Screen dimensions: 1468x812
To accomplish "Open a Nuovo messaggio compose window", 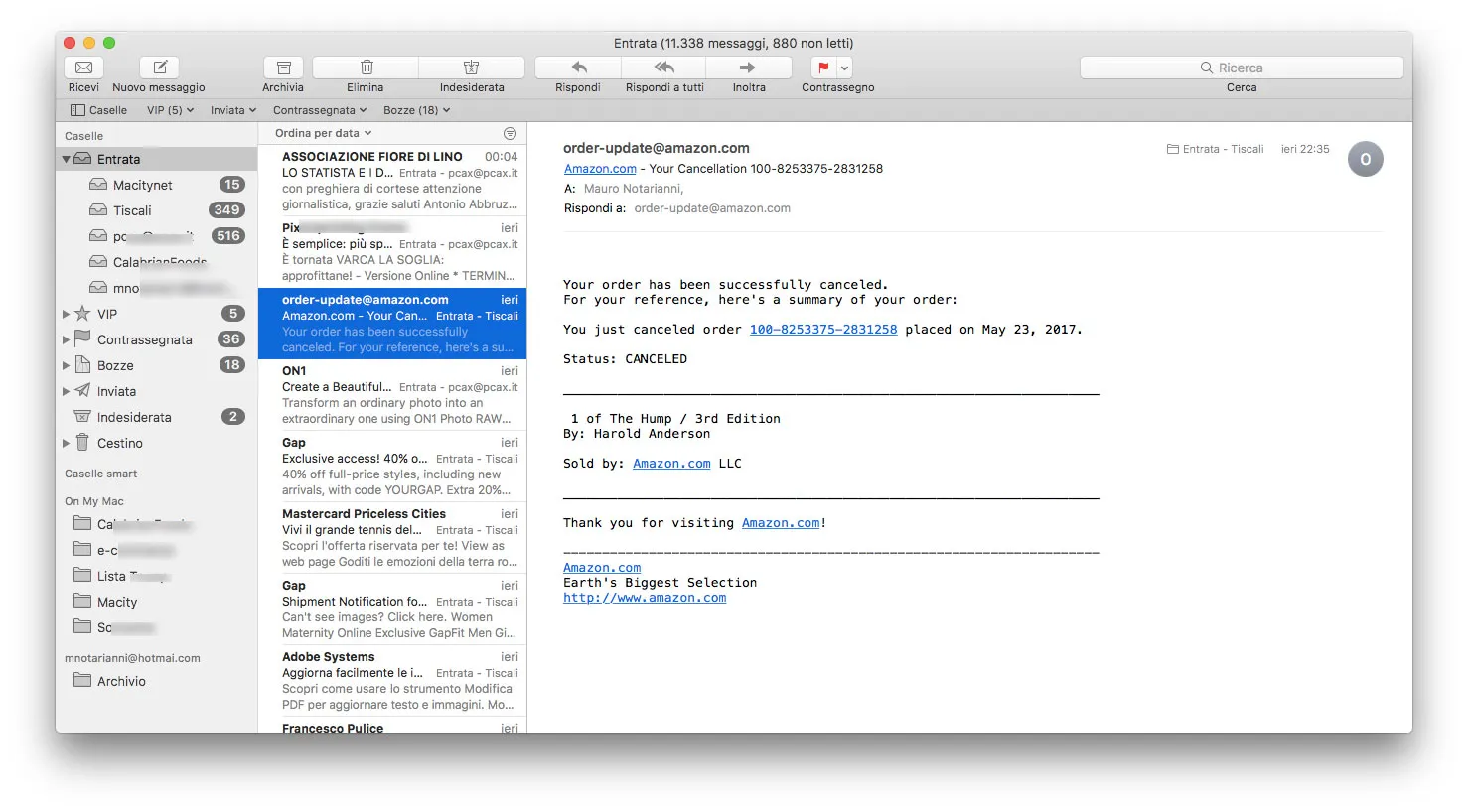I will point(159,68).
